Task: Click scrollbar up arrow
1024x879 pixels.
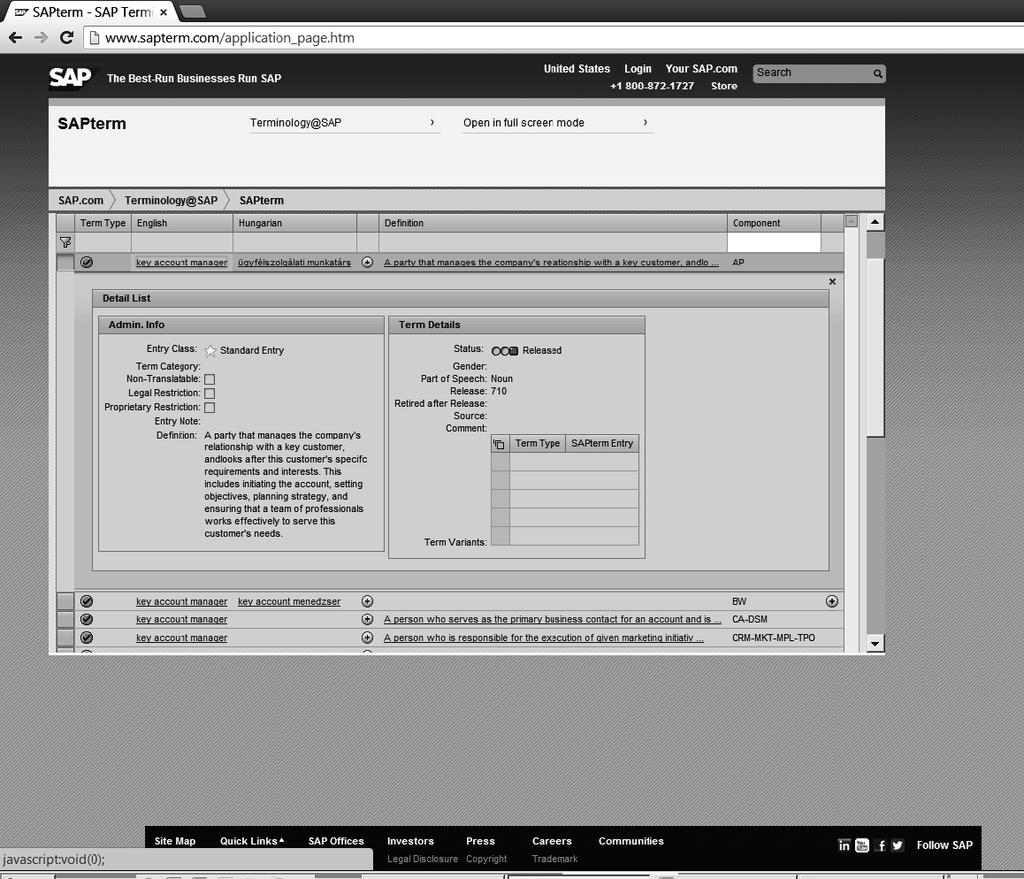Action: click(875, 222)
